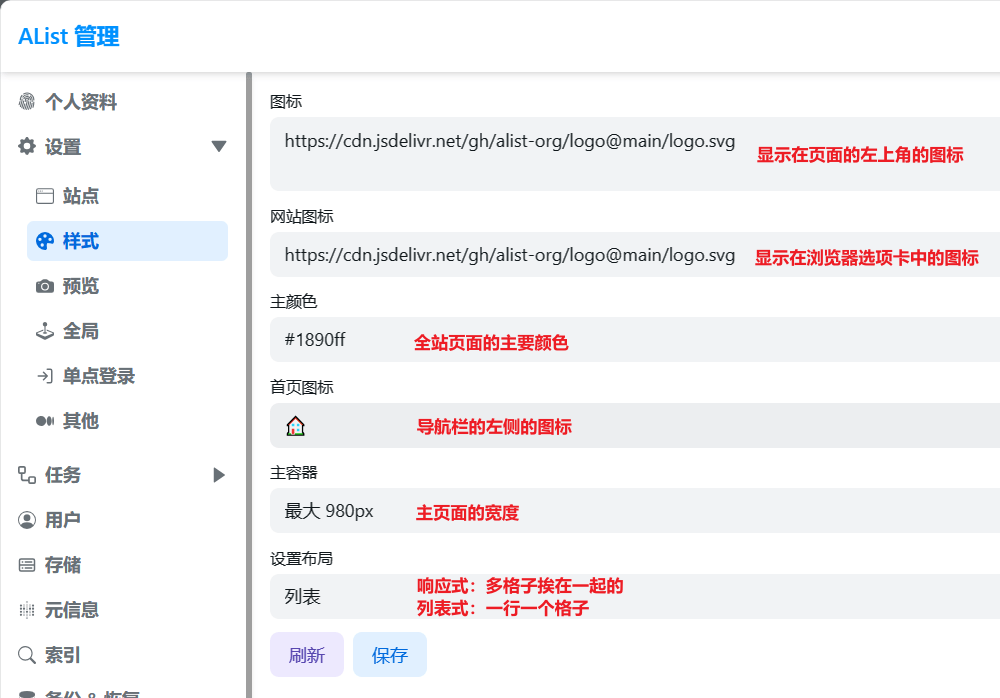Image resolution: width=1000 pixels, height=698 pixels.
Task: Open the 其他 settings page
Action: coord(81,421)
